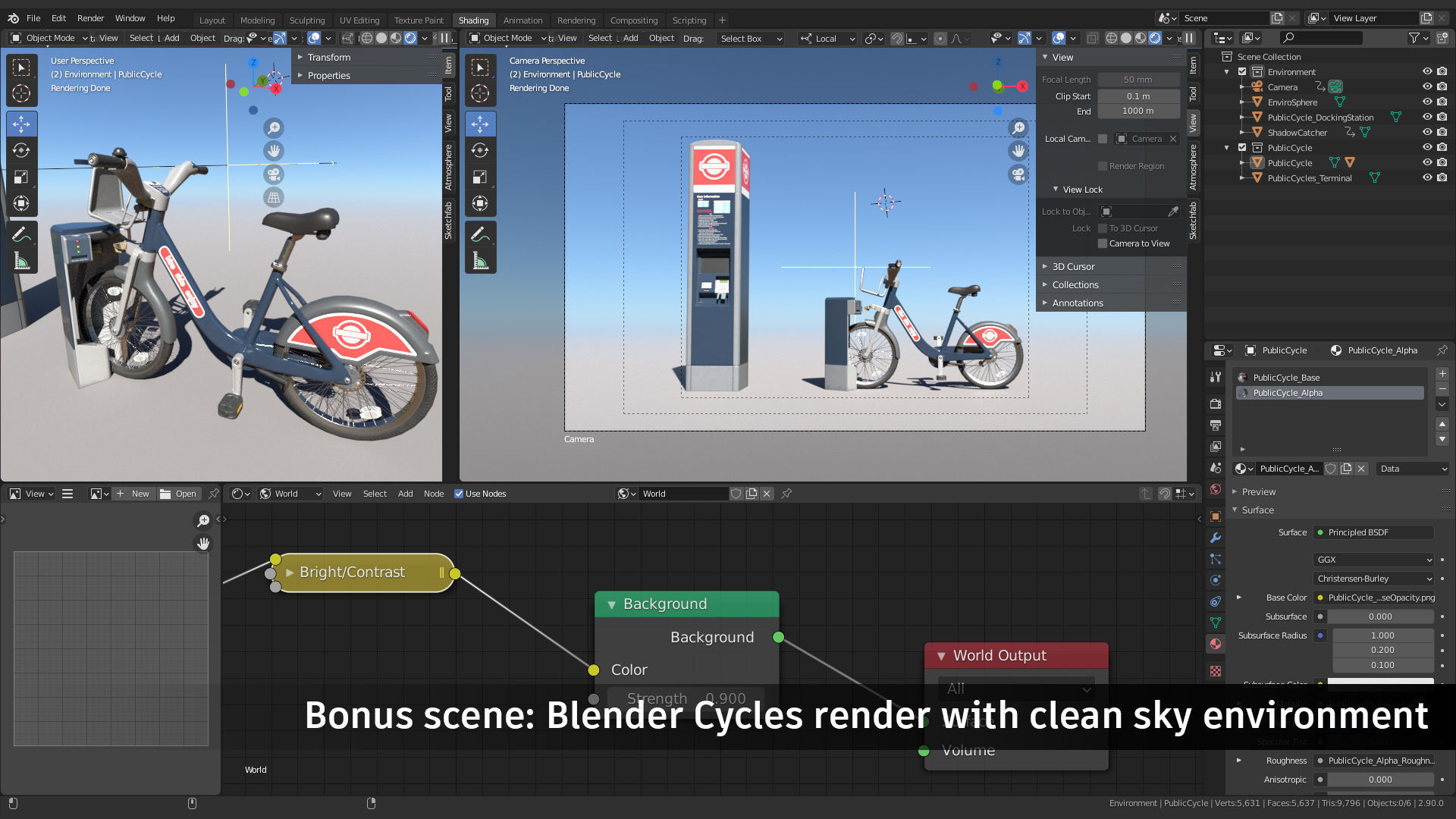Viewport: 1456px width, 819px height.
Task: Add a new material slot
Action: point(1442,374)
